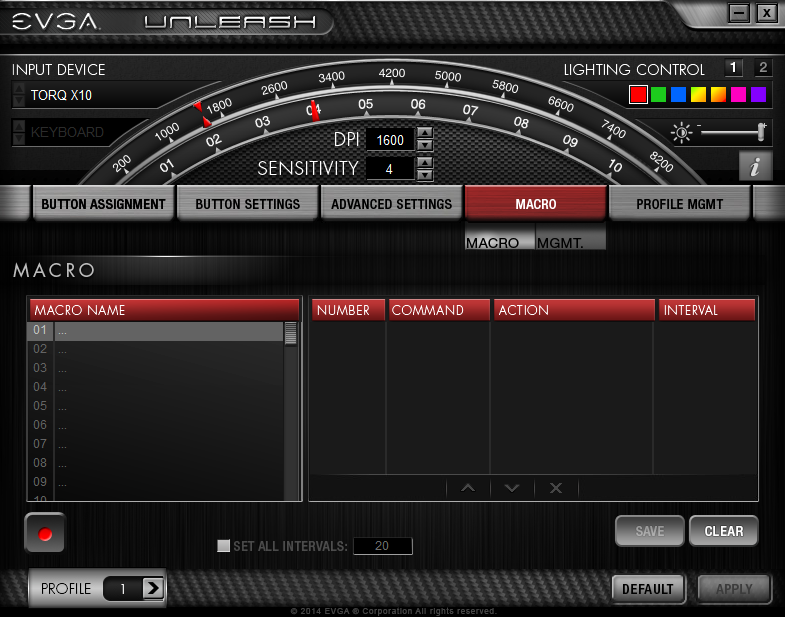Select lighting control profile 2
Viewport: 785px width, 617px height.
763,68
